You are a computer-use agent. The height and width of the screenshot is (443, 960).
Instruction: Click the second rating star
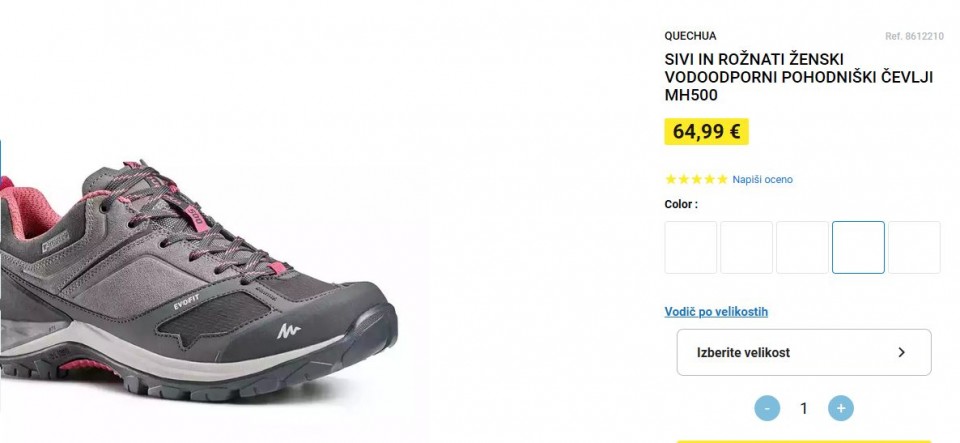point(684,179)
